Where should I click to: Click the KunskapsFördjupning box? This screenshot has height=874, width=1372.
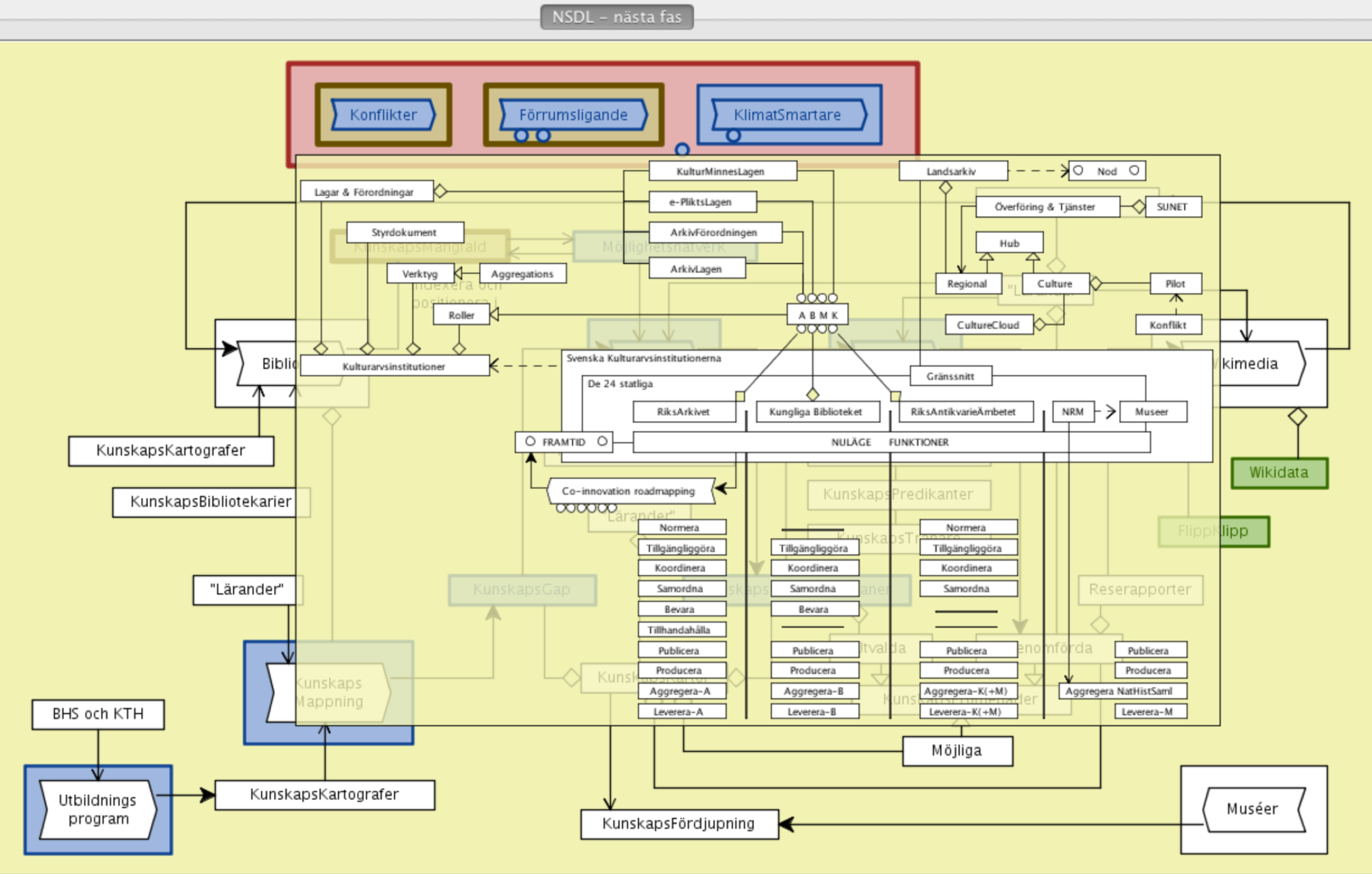[x=679, y=824]
